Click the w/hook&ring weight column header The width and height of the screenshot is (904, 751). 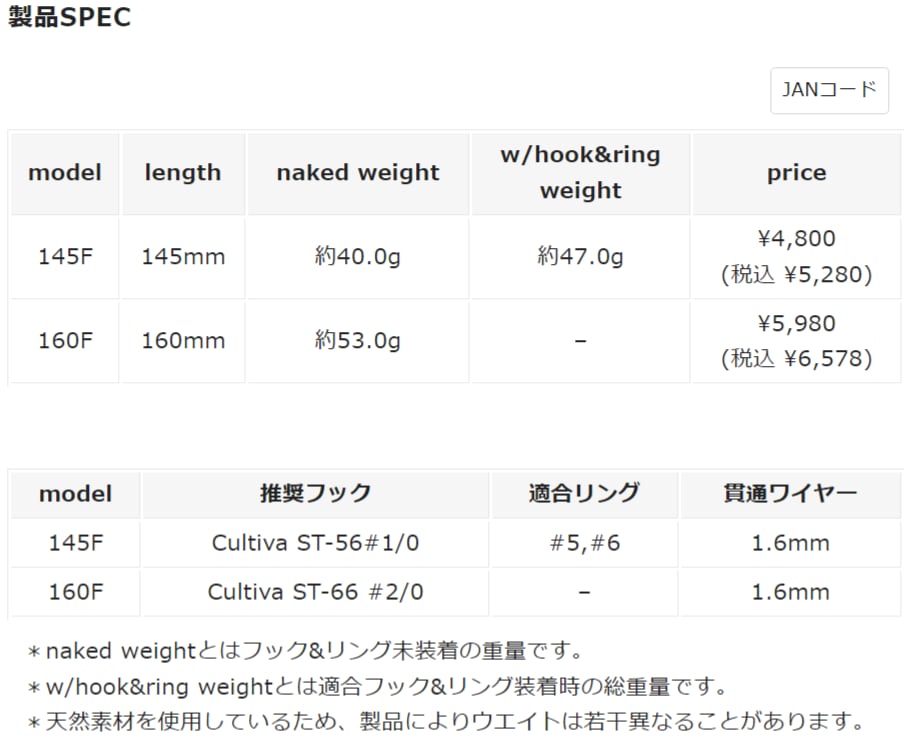(580, 173)
